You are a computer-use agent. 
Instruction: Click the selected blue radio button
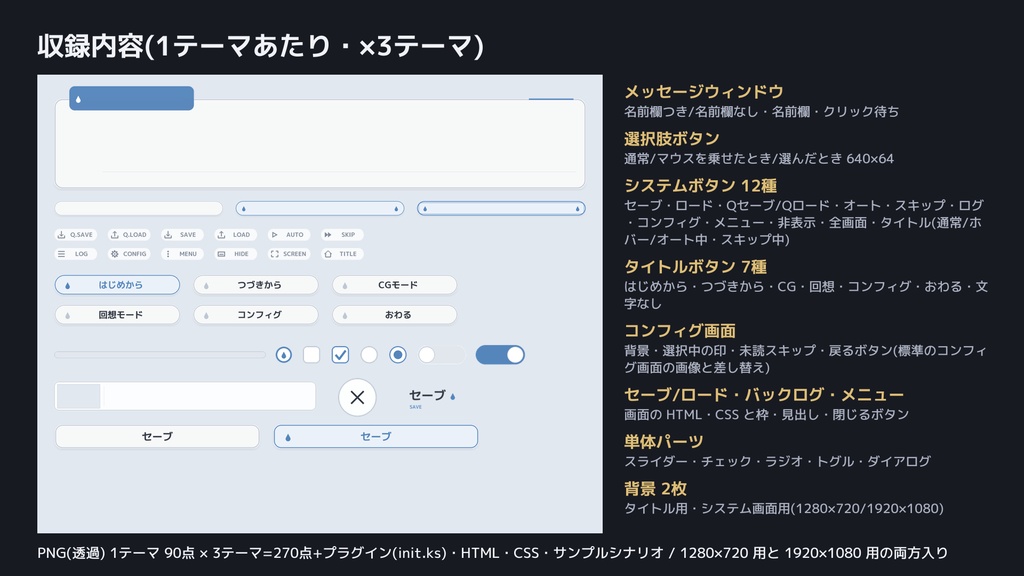pos(398,355)
